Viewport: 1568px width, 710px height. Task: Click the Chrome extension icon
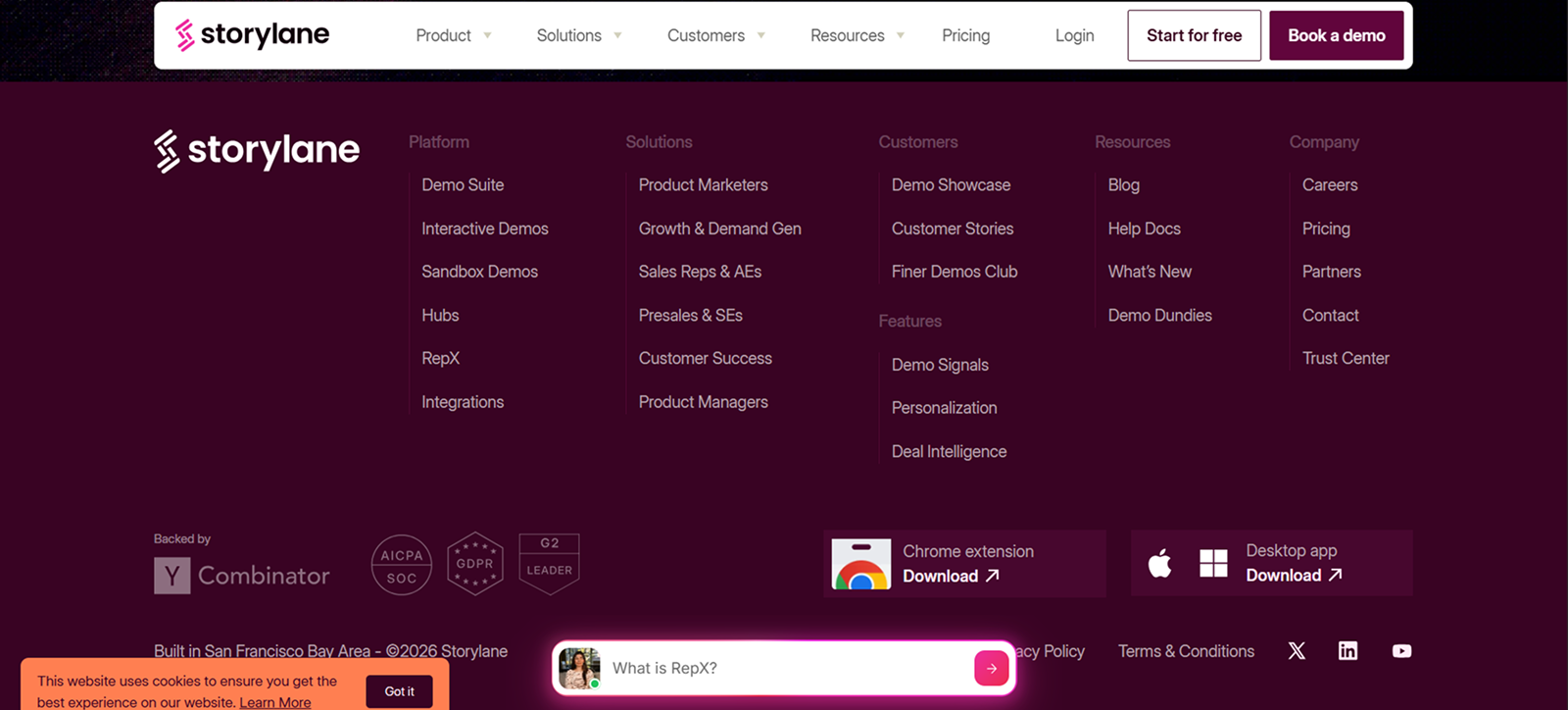click(861, 564)
